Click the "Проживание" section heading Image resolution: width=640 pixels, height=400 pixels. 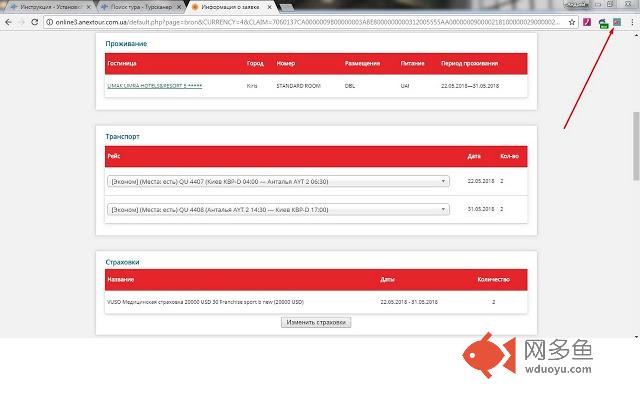click(x=126, y=44)
